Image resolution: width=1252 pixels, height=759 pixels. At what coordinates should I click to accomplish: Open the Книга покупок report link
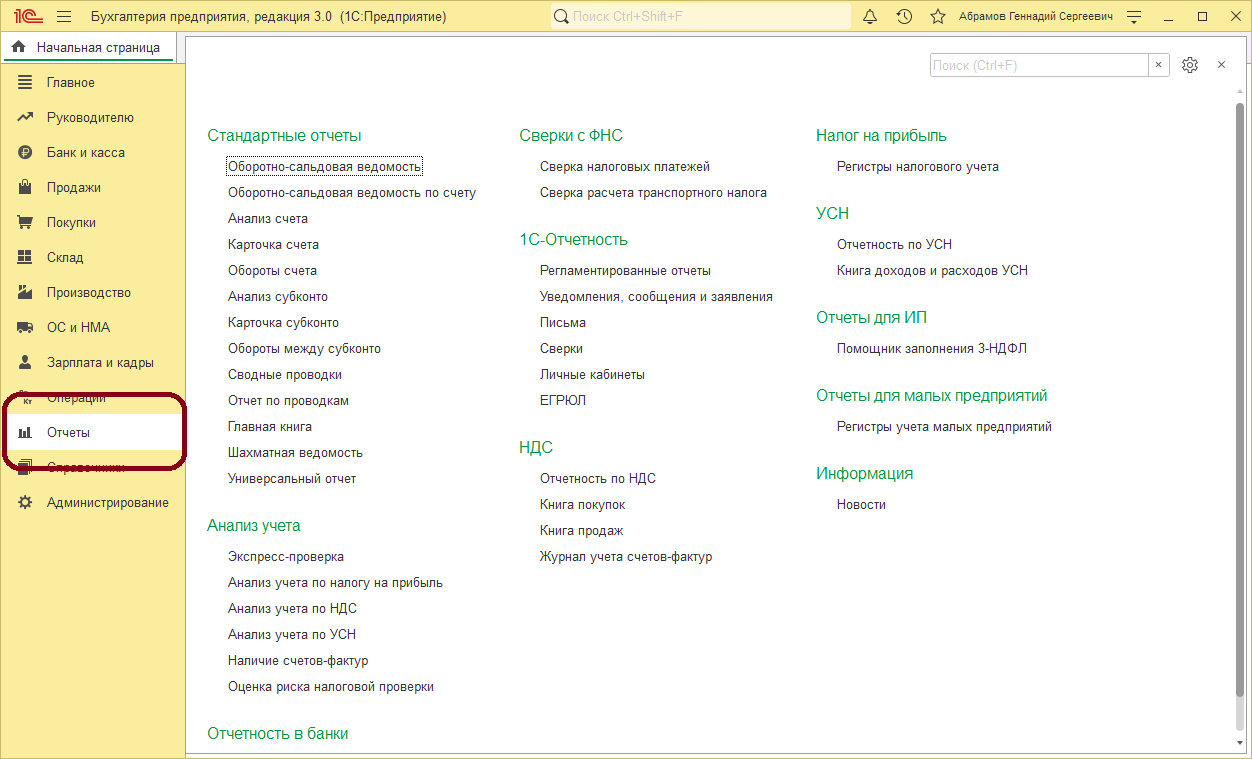[x=582, y=505]
